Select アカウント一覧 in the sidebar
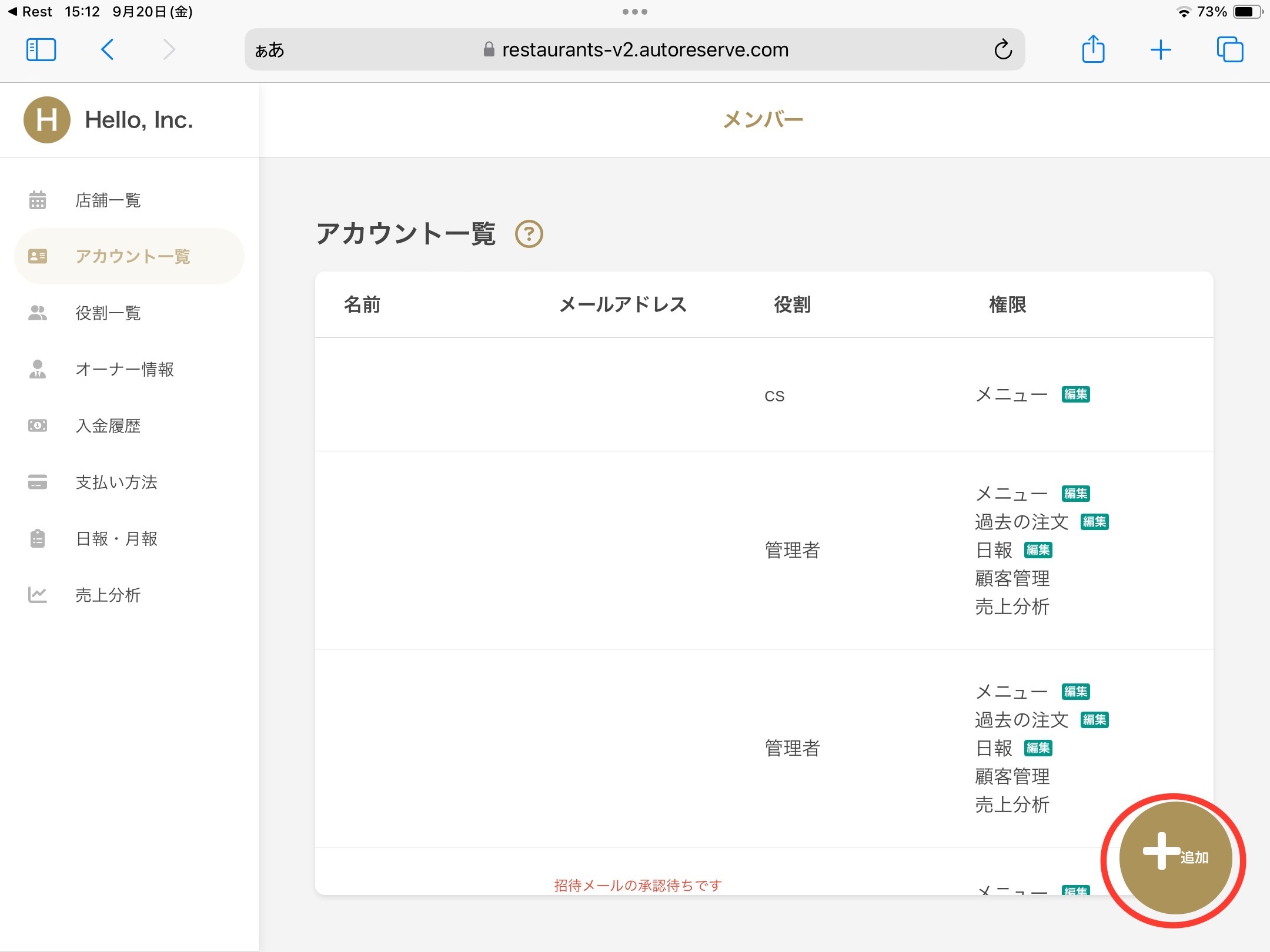This screenshot has width=1270, height=952. click(x=132, y=257)
